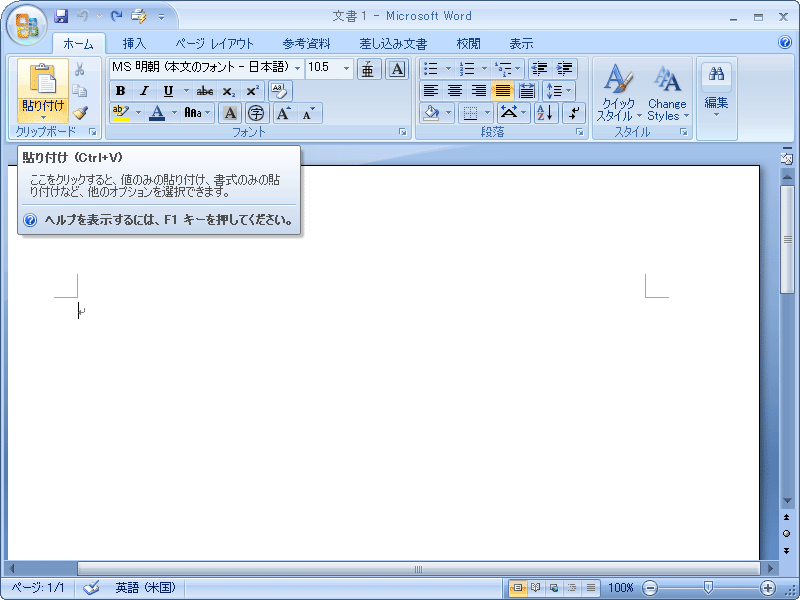Click クイック スタイル button
The image size is (800, 600).
[x=619, y=92]
